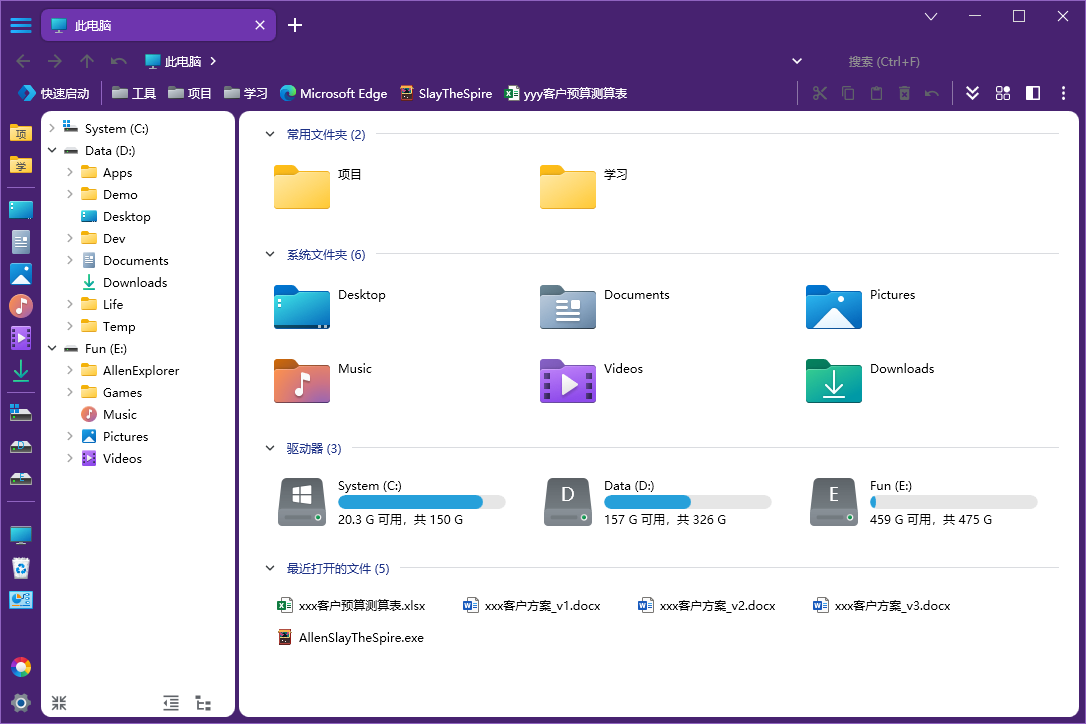Select xxx客户预算测算表.xlsx recent file

tap(351, 606)
